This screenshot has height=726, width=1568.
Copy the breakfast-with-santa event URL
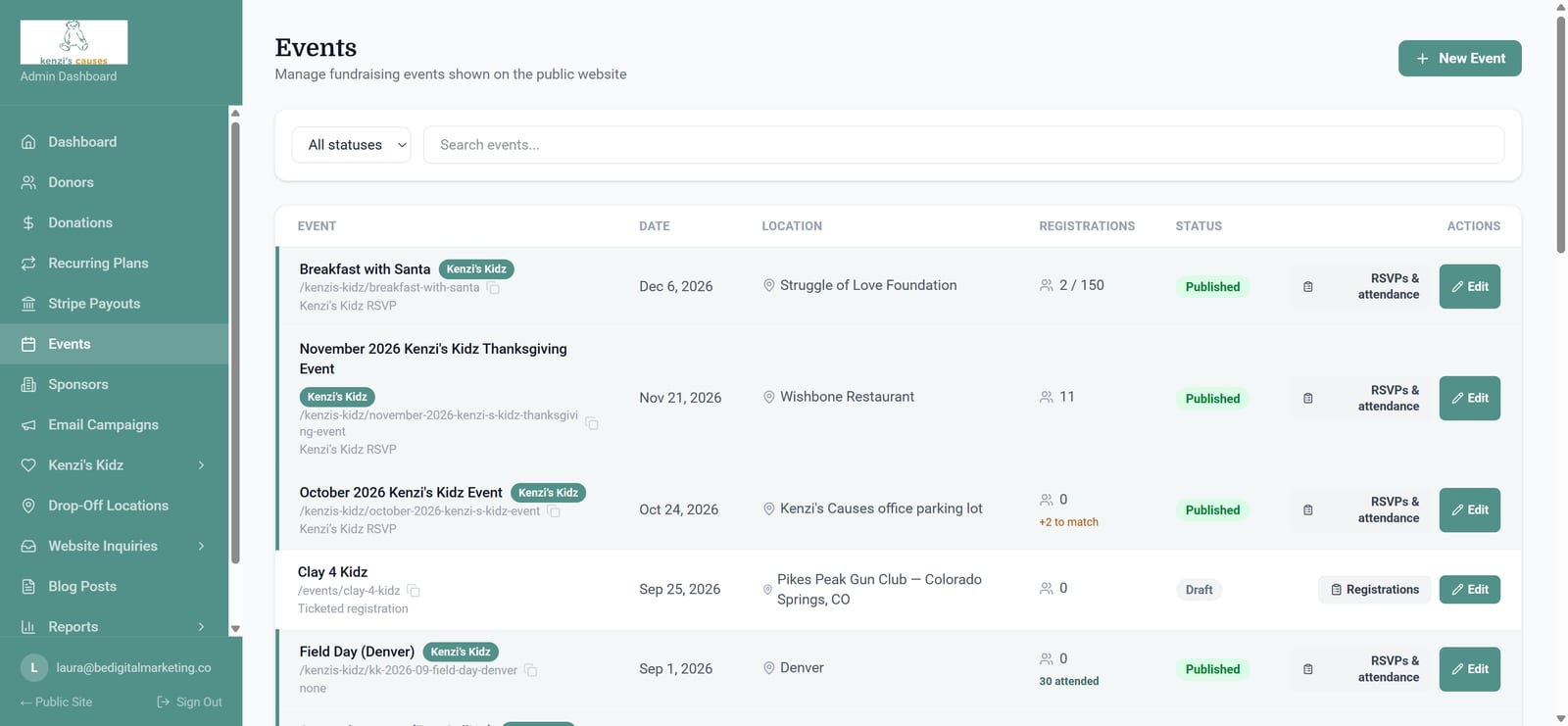point(493,288)
